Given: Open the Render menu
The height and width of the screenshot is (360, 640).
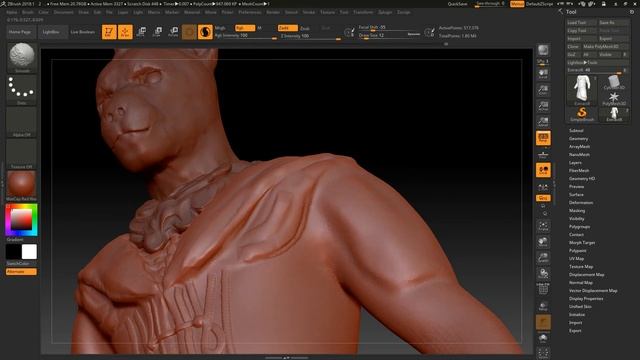Looking at the screenshot, I should (273, 12).
